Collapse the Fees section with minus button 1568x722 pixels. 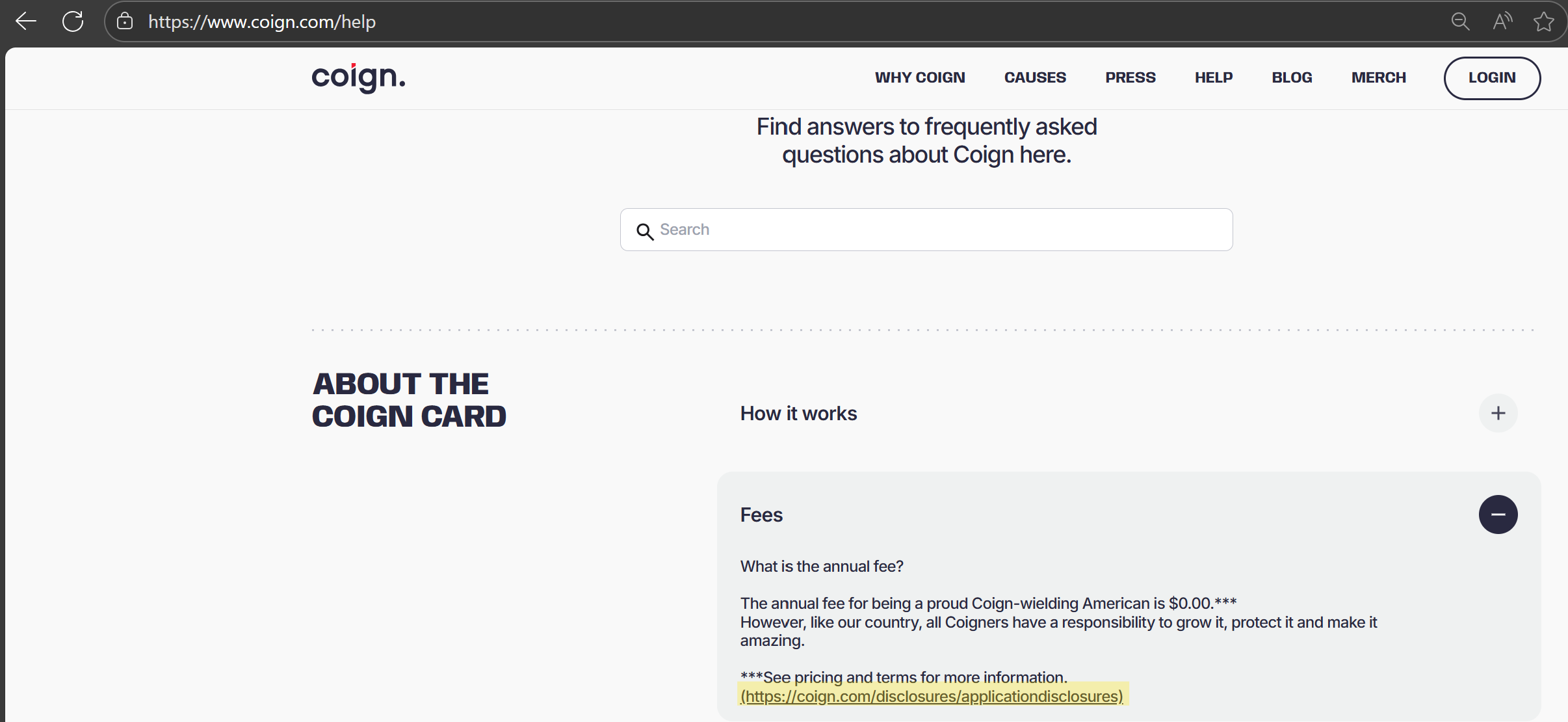click(1498, 515)
